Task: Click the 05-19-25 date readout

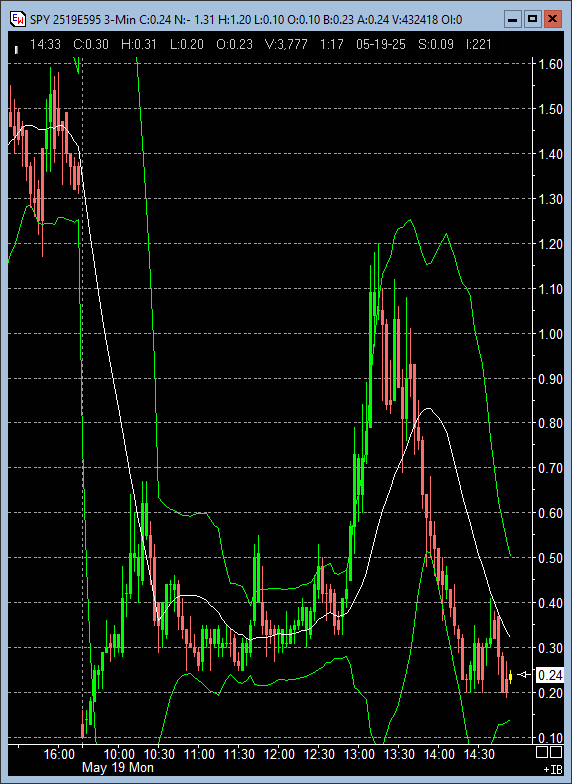Action: 380,44
